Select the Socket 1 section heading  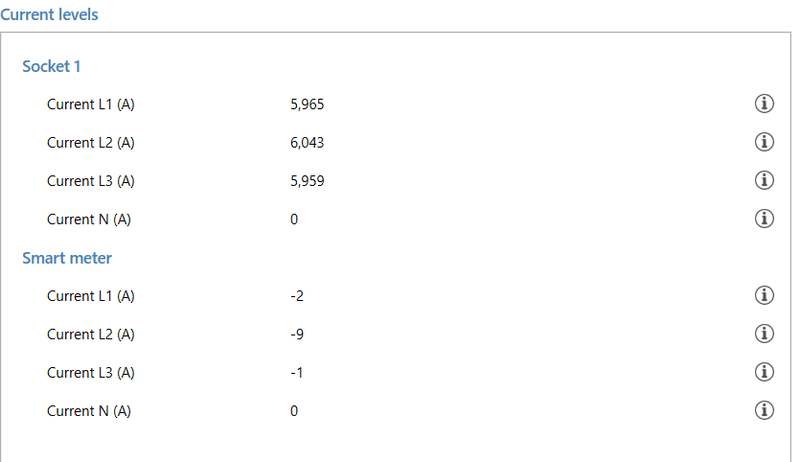[x=51, y=66]
